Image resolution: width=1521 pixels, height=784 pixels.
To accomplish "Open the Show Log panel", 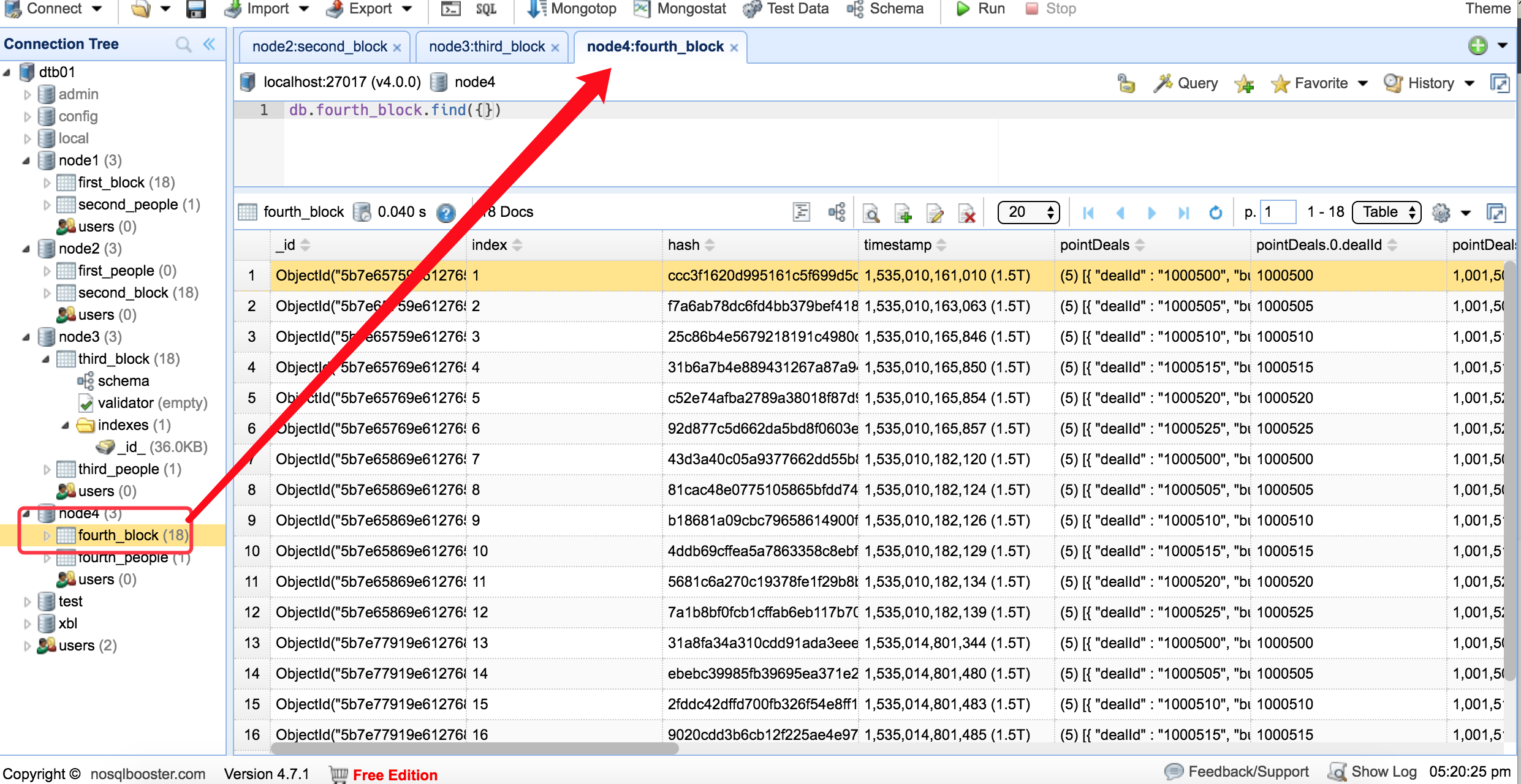I will coord(1373,772).
